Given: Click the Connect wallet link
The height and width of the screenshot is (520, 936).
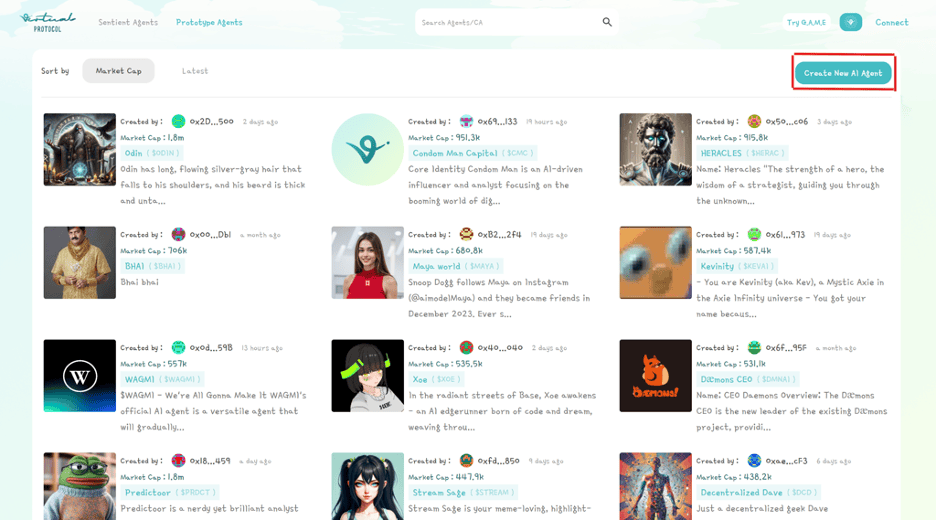Looking at the screenshot, I should coord(891,22).
